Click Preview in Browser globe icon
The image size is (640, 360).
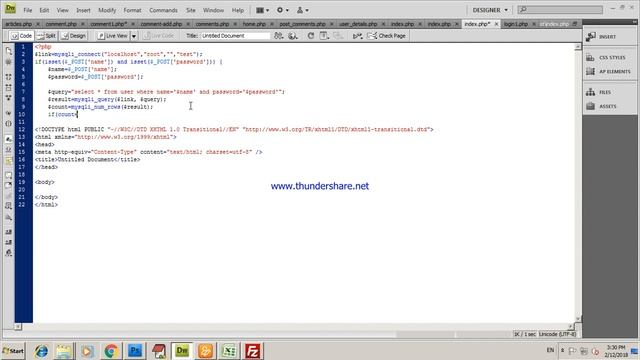coord(293,36)
